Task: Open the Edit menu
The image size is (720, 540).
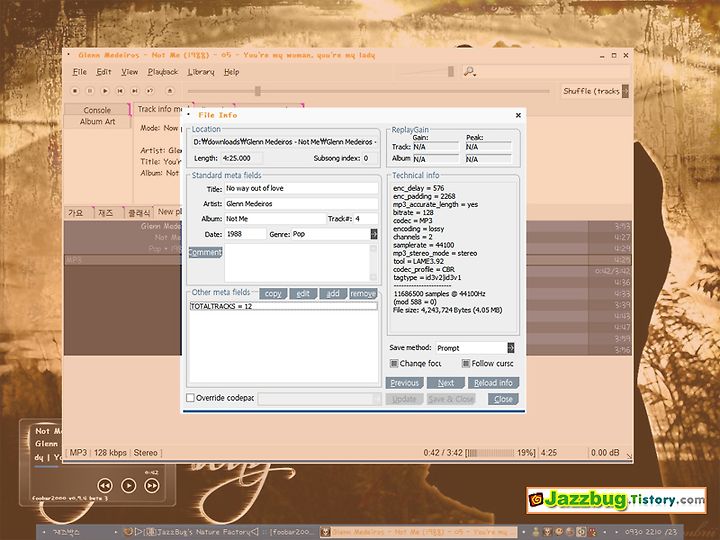Action: point(104,72)
